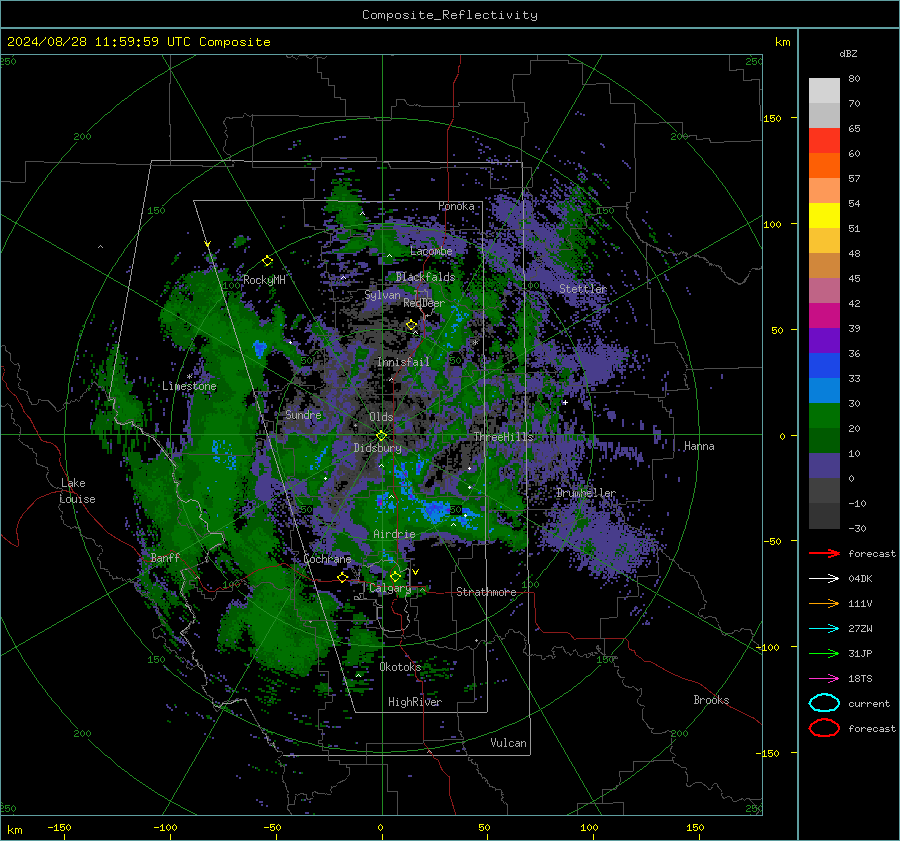Click the Limestone map label
This screenshot has width=900, height=841.
point(189,386)
